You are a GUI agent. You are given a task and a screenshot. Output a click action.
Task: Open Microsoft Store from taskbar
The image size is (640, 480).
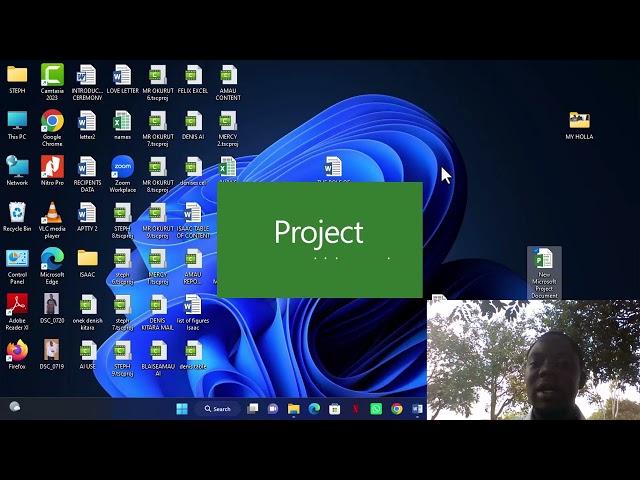tap(335, 409)
